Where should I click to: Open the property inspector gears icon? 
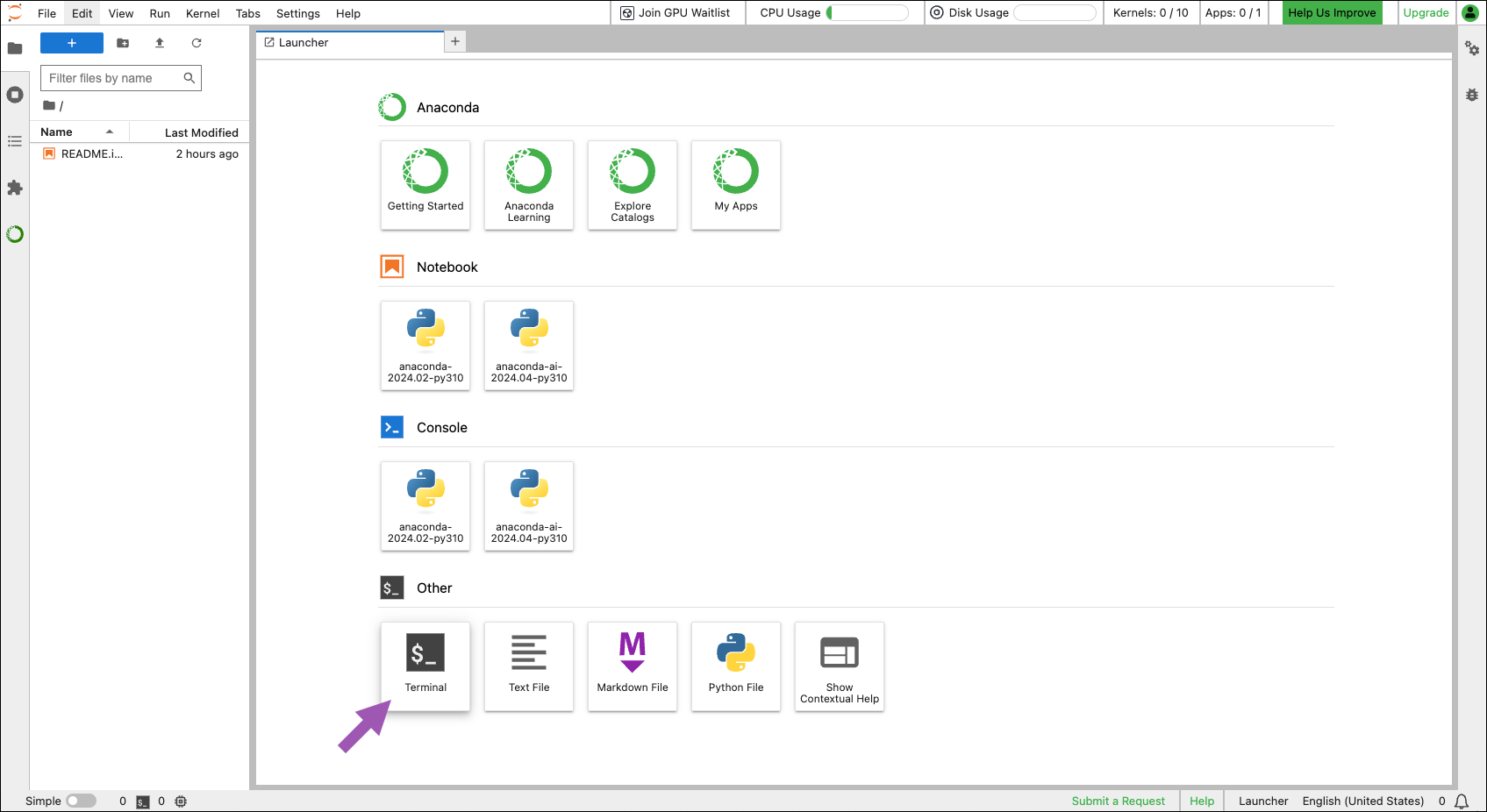point(1472,48)
